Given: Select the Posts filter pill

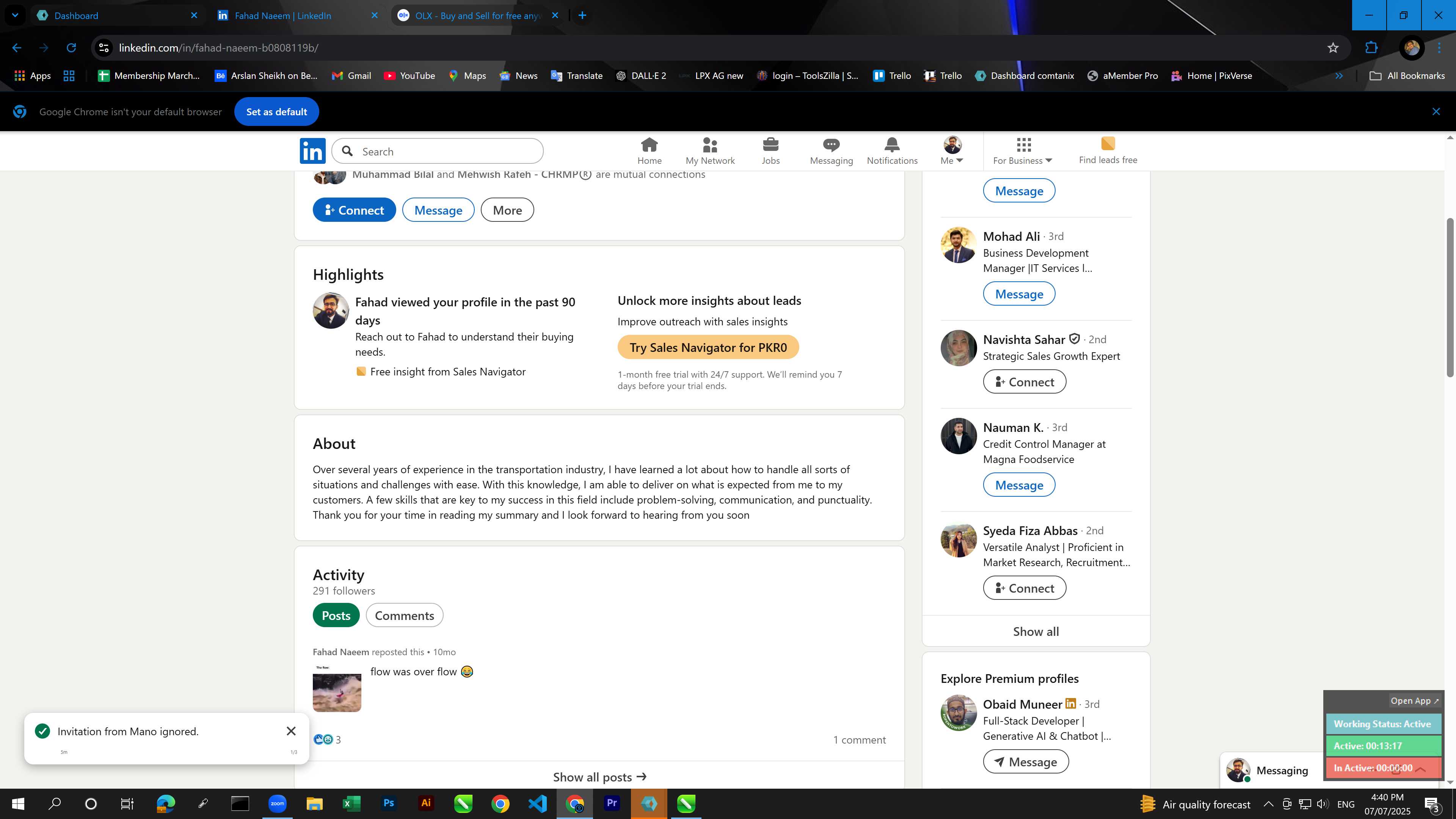Looking at the screenshot, I should 336,615.
